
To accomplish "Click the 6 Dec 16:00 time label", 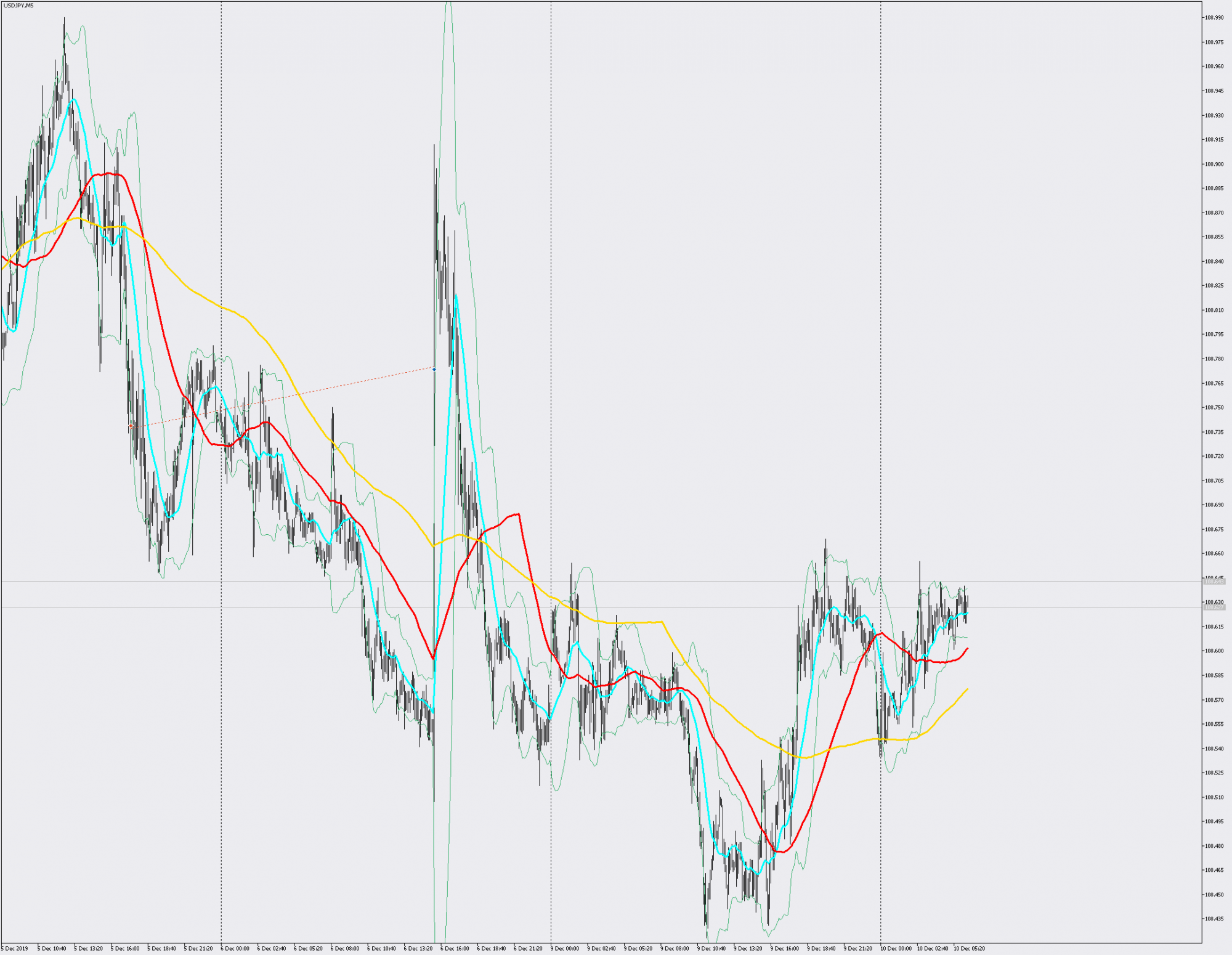I will pyautogui.click(x=455, y=949).
